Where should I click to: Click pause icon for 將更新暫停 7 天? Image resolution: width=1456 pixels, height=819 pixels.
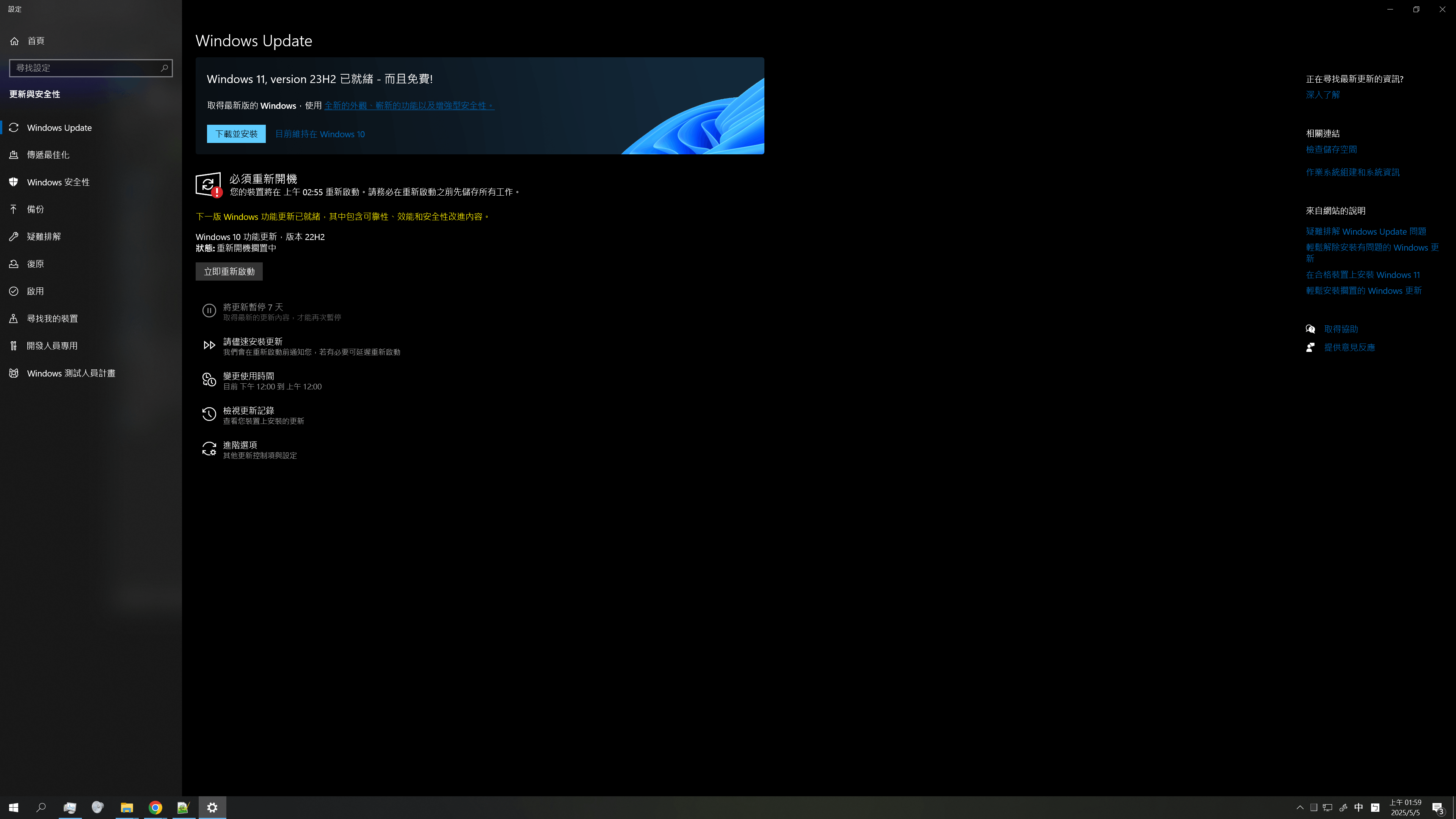pyautogui.click(x=209, y=311)
